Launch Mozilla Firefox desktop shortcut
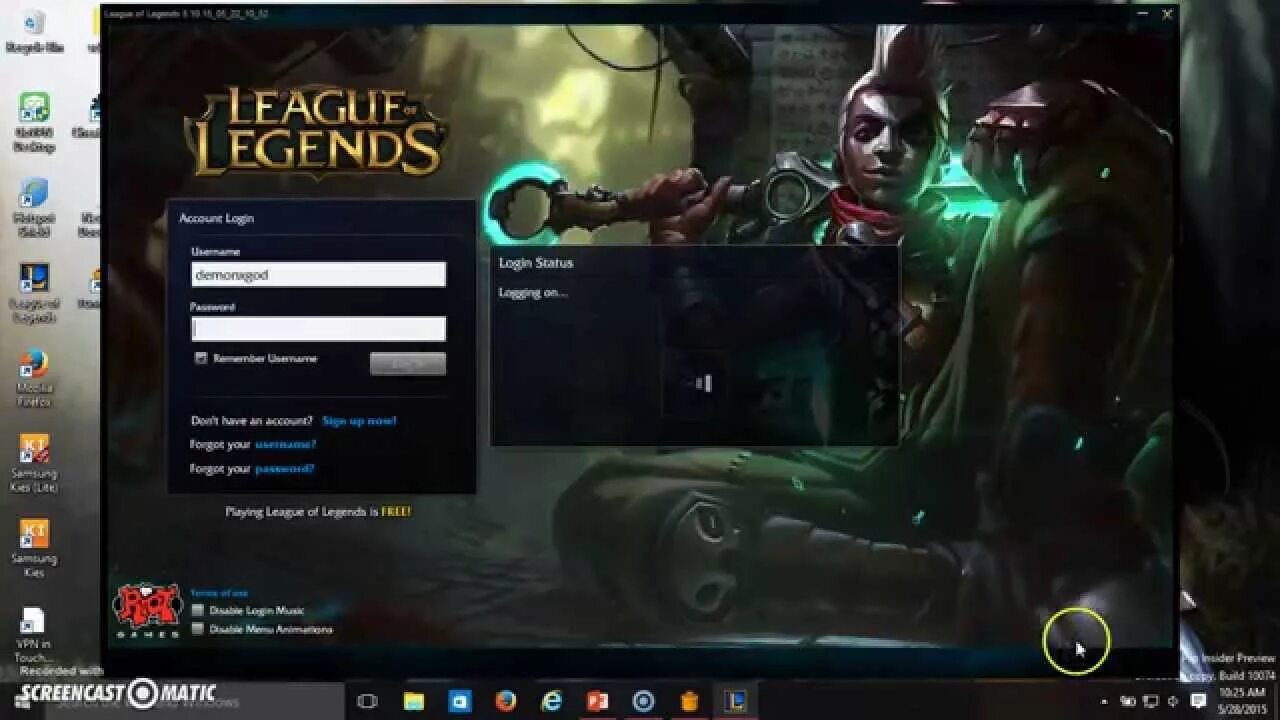This screenshot has height=720, width=1280. tap(34, 378)
